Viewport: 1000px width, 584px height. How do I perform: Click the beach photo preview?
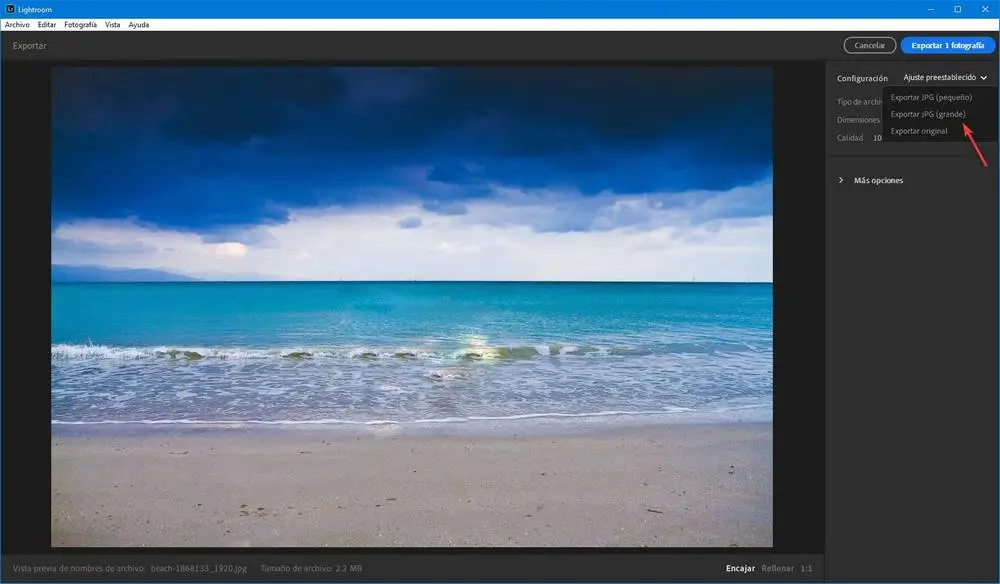[412, 307]
